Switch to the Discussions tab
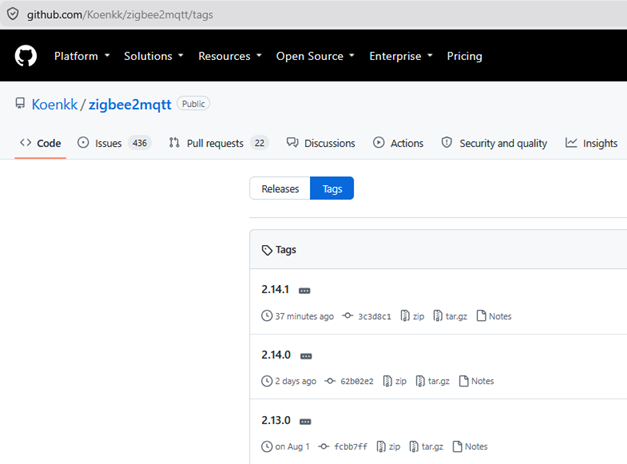 tap(321, 143)
